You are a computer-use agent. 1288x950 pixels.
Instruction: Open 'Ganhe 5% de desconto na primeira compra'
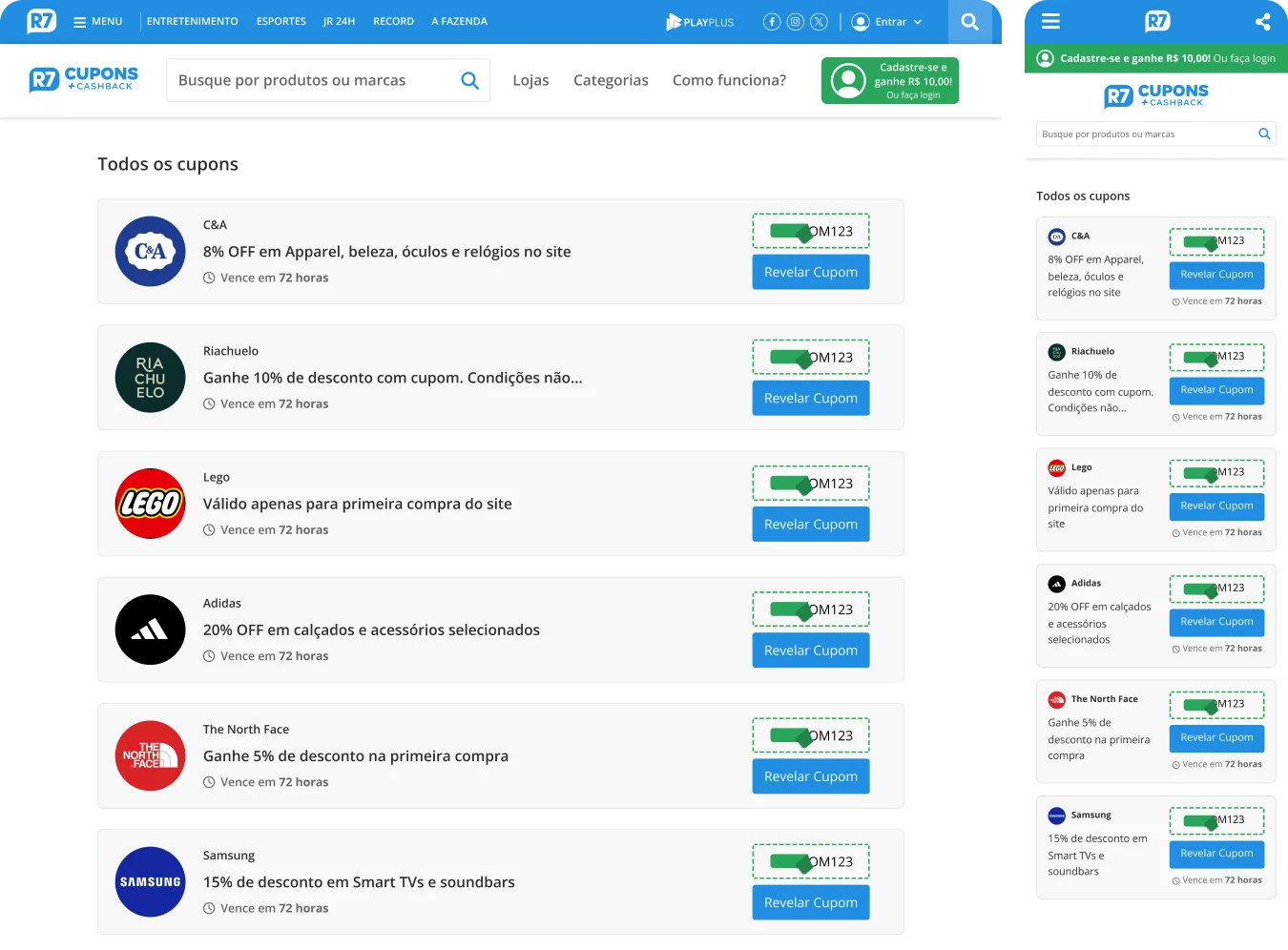tap(356, 755)
